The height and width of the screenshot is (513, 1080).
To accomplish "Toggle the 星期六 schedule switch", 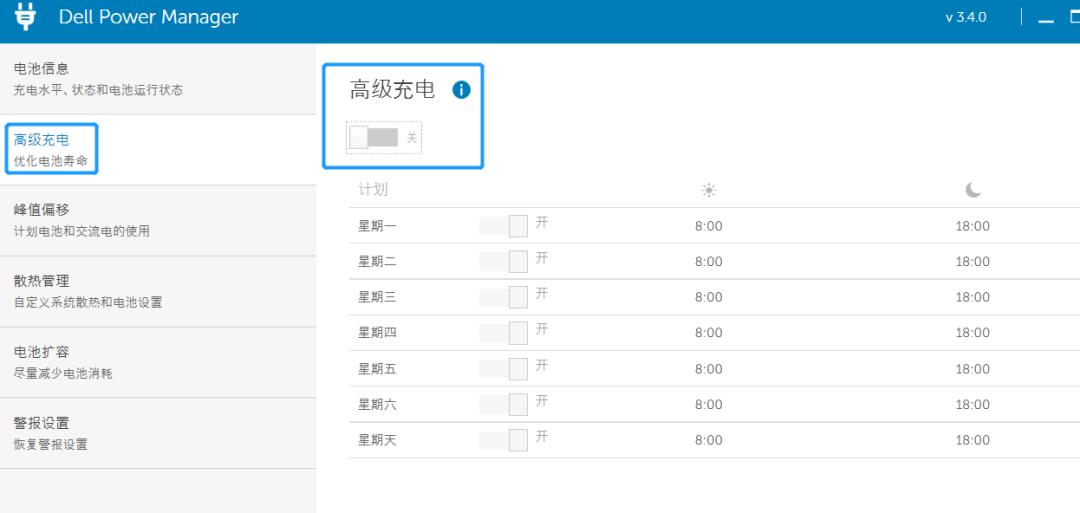I will tap(503, 404).
